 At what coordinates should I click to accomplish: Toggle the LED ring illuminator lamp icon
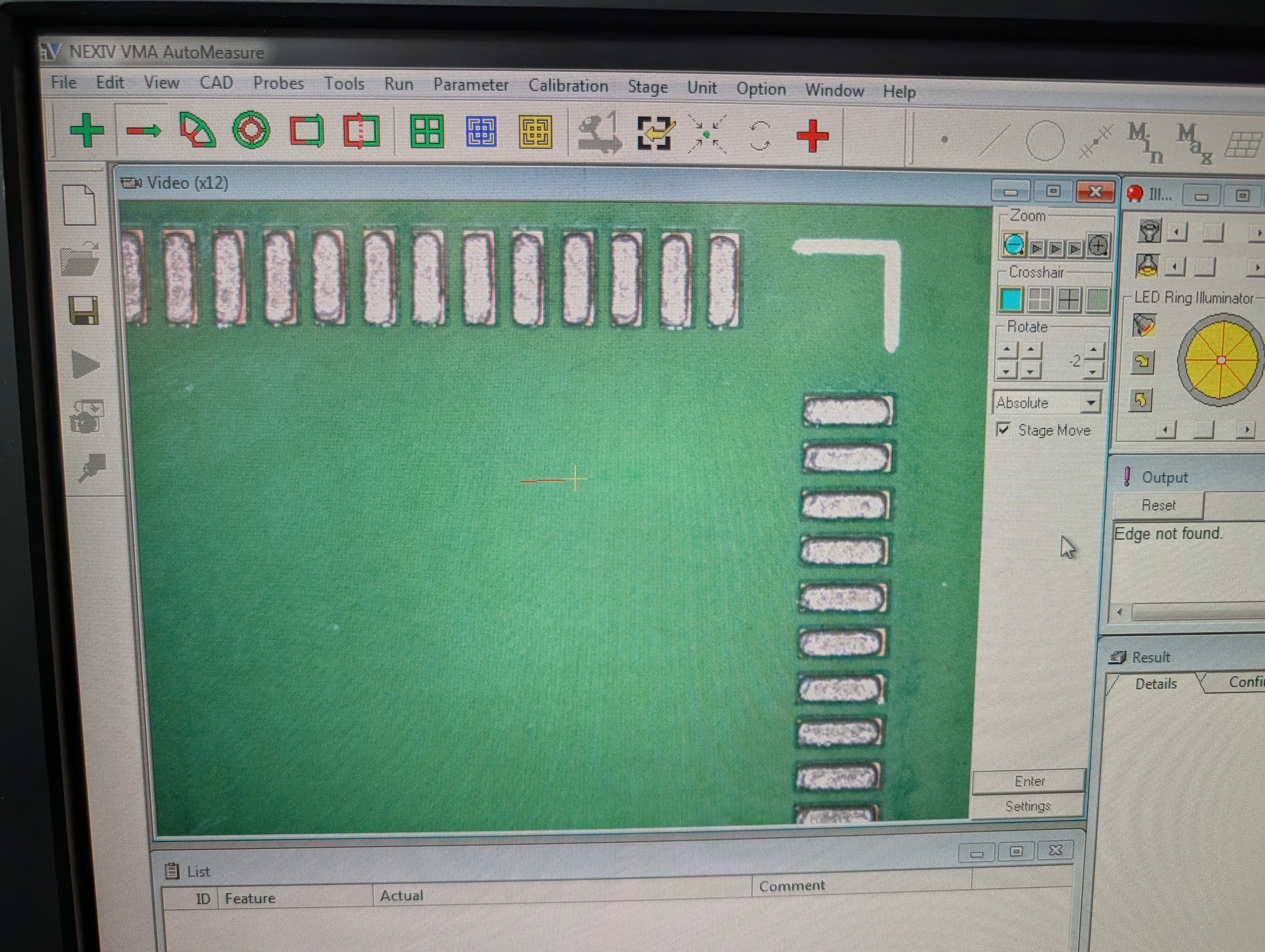click(1144, 325)
